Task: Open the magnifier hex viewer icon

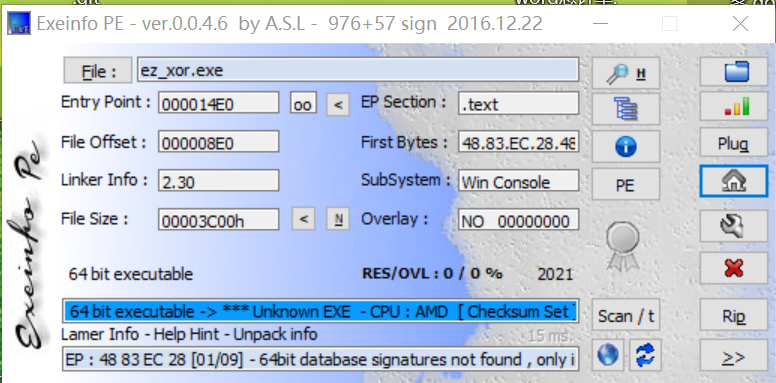Action: [626, 73]
